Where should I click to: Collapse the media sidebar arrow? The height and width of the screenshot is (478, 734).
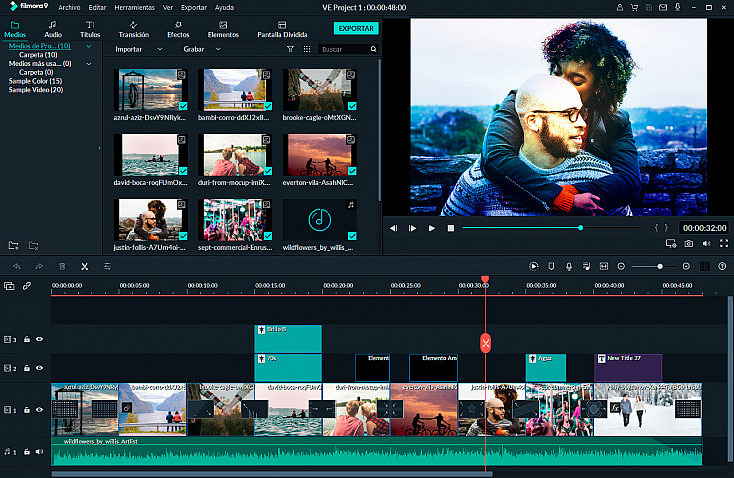[99, 148]
